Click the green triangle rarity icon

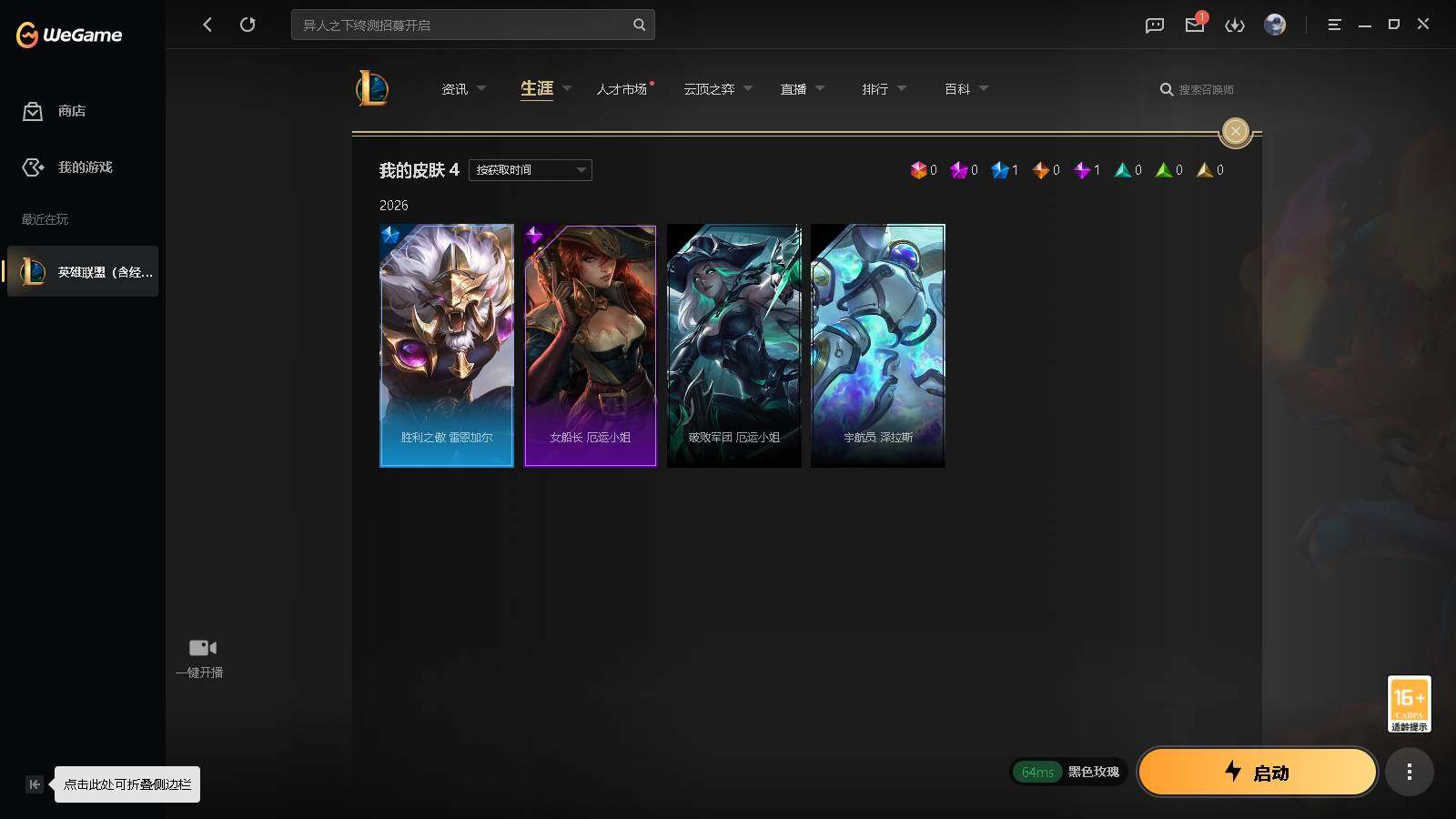(1164, 170)
